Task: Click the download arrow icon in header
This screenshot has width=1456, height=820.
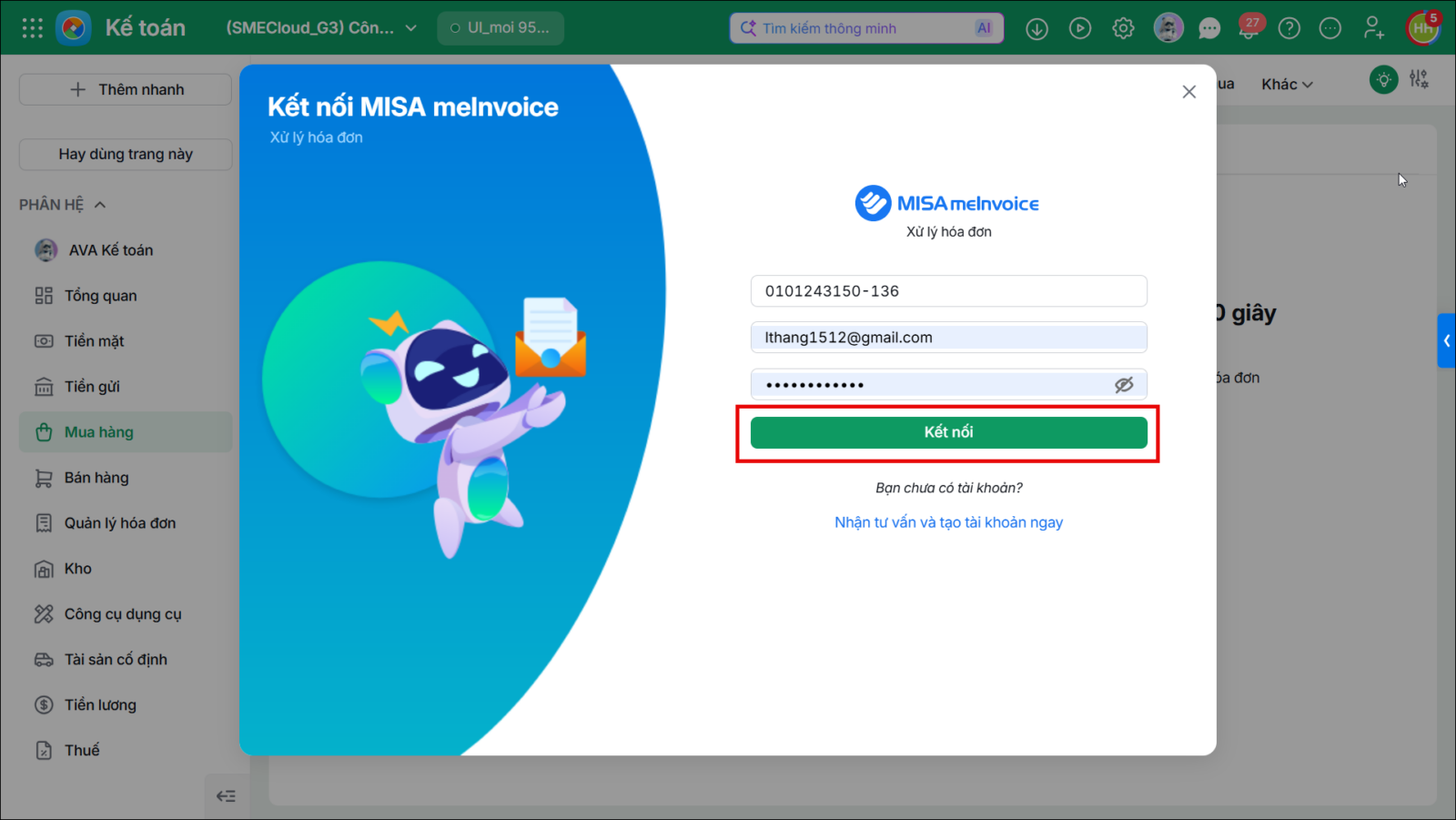Action: [1036, 28]
